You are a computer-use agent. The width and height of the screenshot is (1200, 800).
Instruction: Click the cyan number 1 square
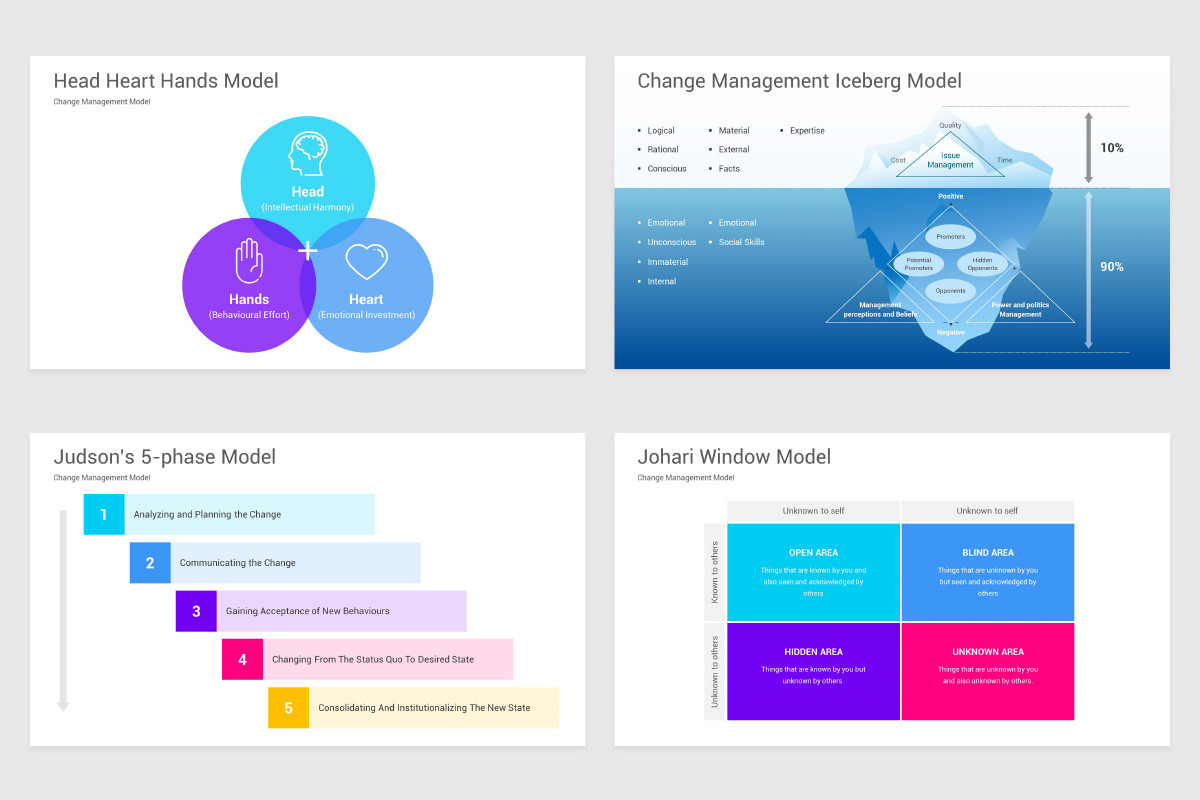pyautogui.click(x=104, y=514)
